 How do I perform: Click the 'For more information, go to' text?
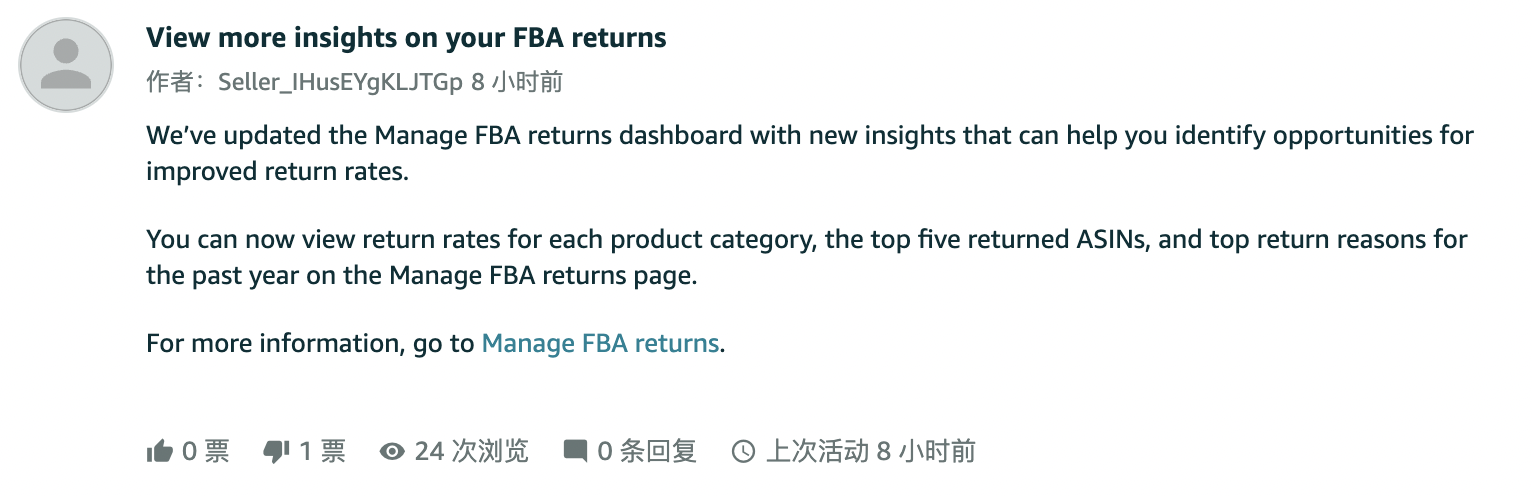tap(310, 344)
